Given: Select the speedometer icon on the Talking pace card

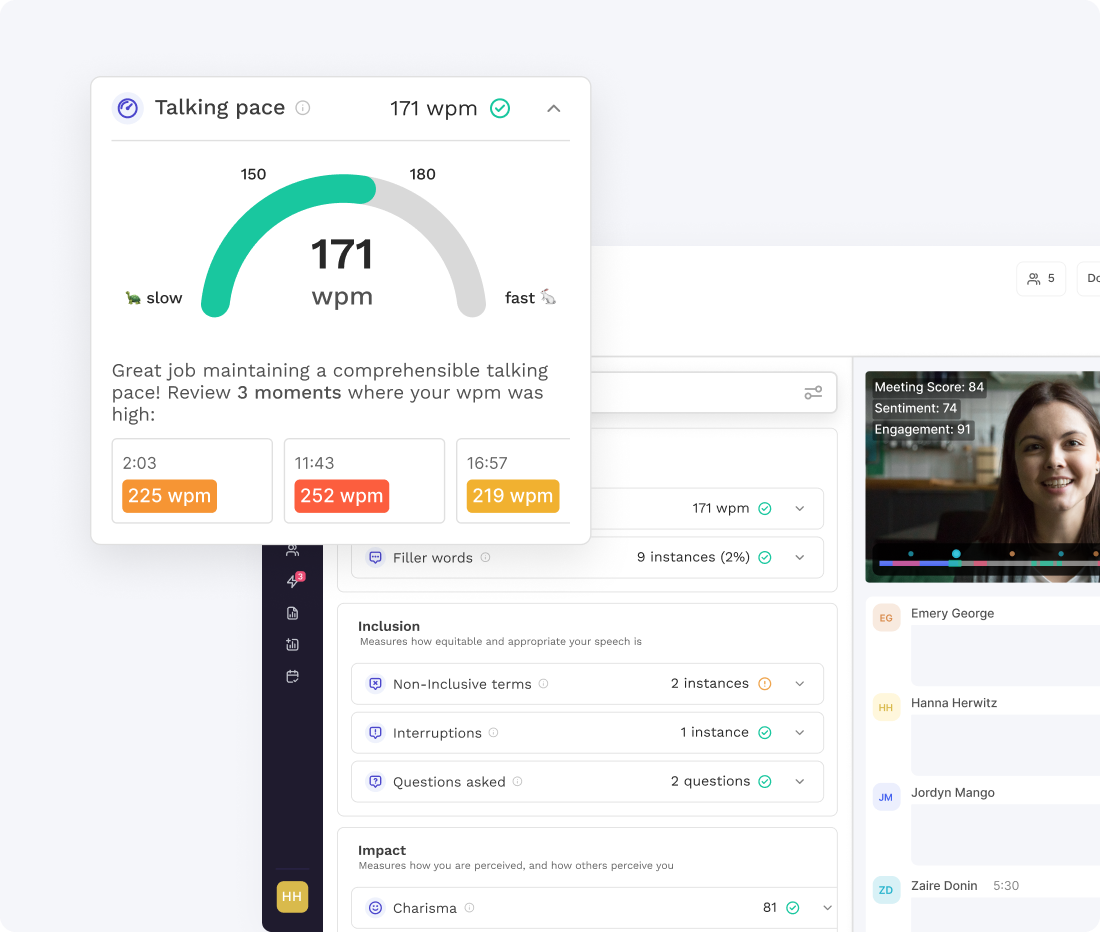Looking at the screenshot, I should pos(127,107).
